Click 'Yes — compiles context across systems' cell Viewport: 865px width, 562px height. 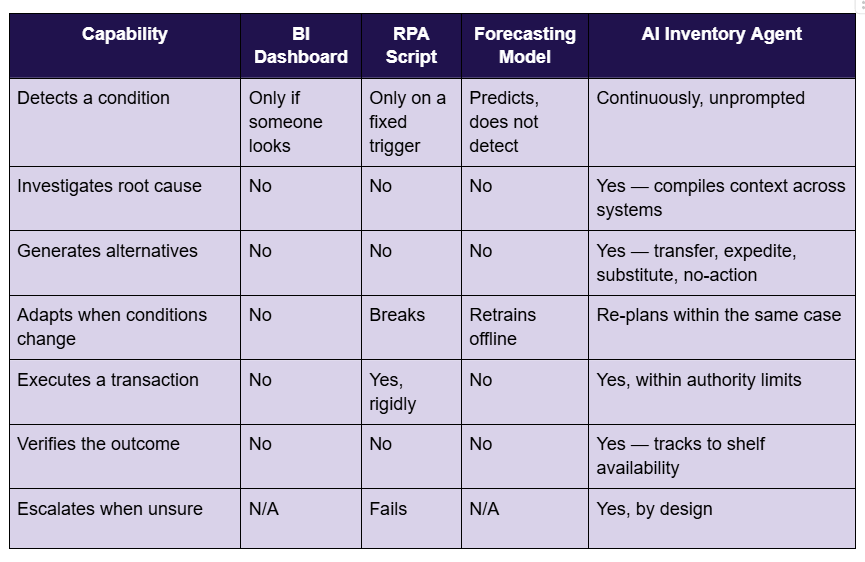pos(722,199)
